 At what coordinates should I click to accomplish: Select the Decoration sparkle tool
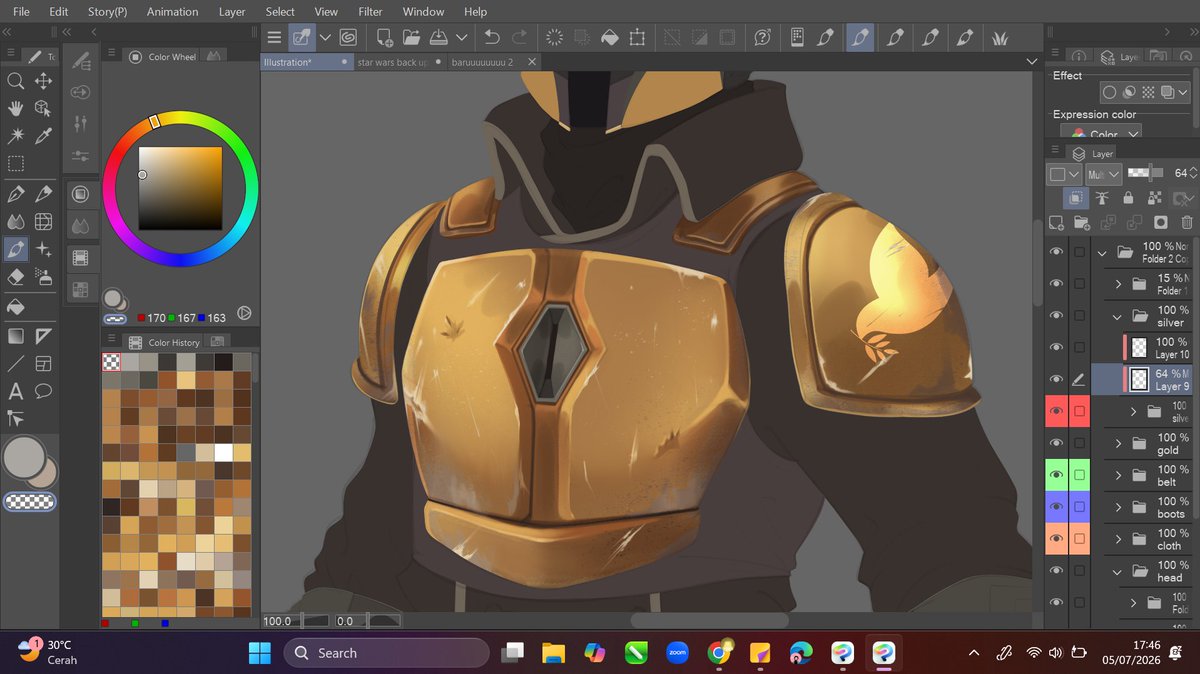pyautogui.click(x=43, y=249)
